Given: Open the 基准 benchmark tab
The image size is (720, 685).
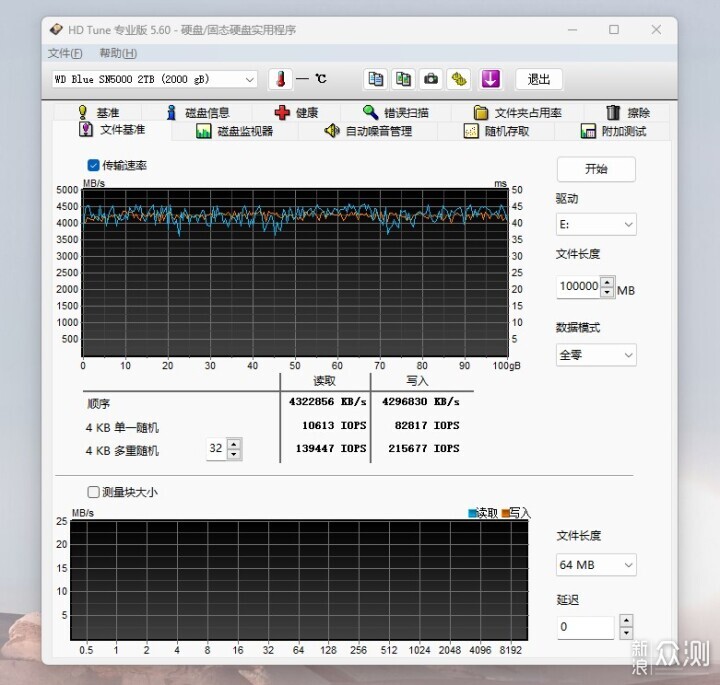Looking at the screenshot, I should [98, 112].
